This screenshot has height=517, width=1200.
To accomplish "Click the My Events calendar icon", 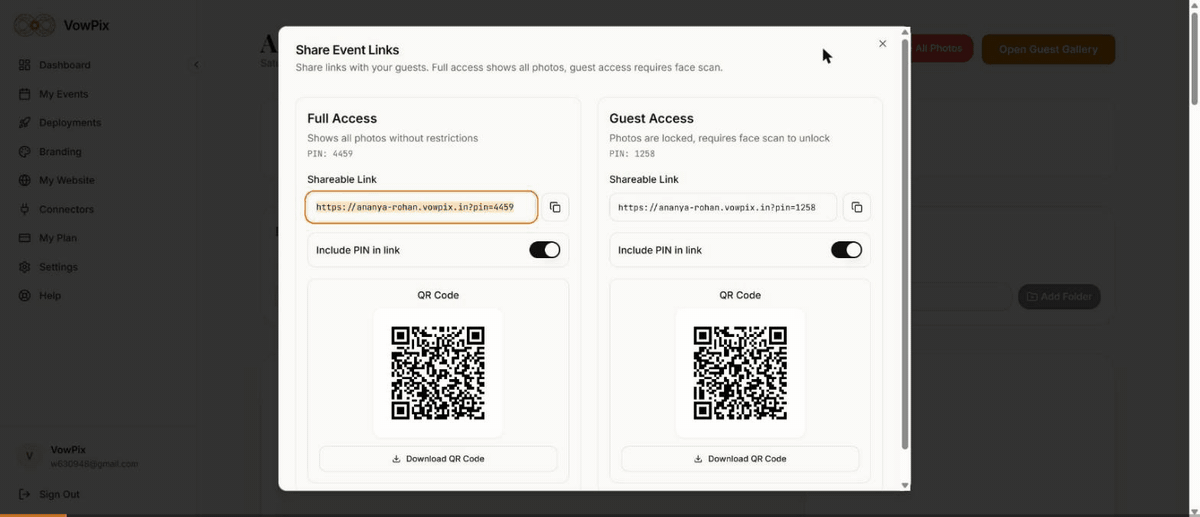I will [25, 94].
